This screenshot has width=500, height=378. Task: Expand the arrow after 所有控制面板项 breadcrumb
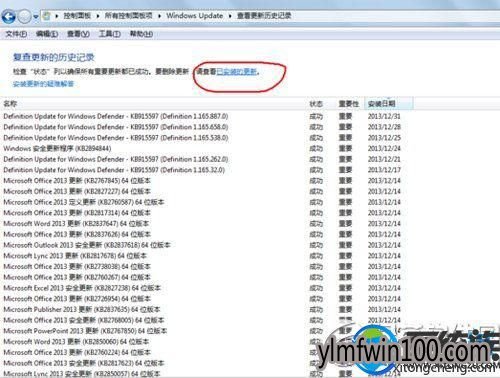159,16
